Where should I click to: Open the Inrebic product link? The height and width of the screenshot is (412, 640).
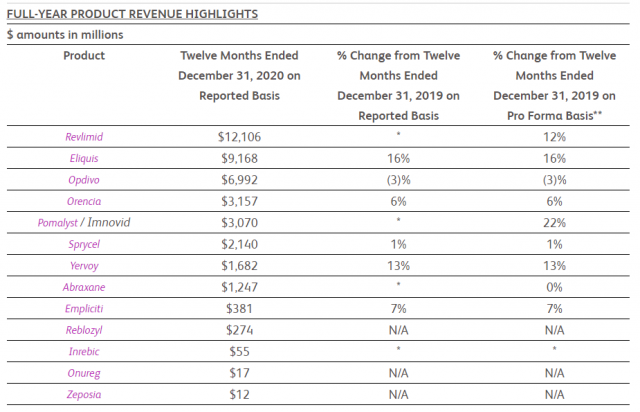tap(84, 352)
